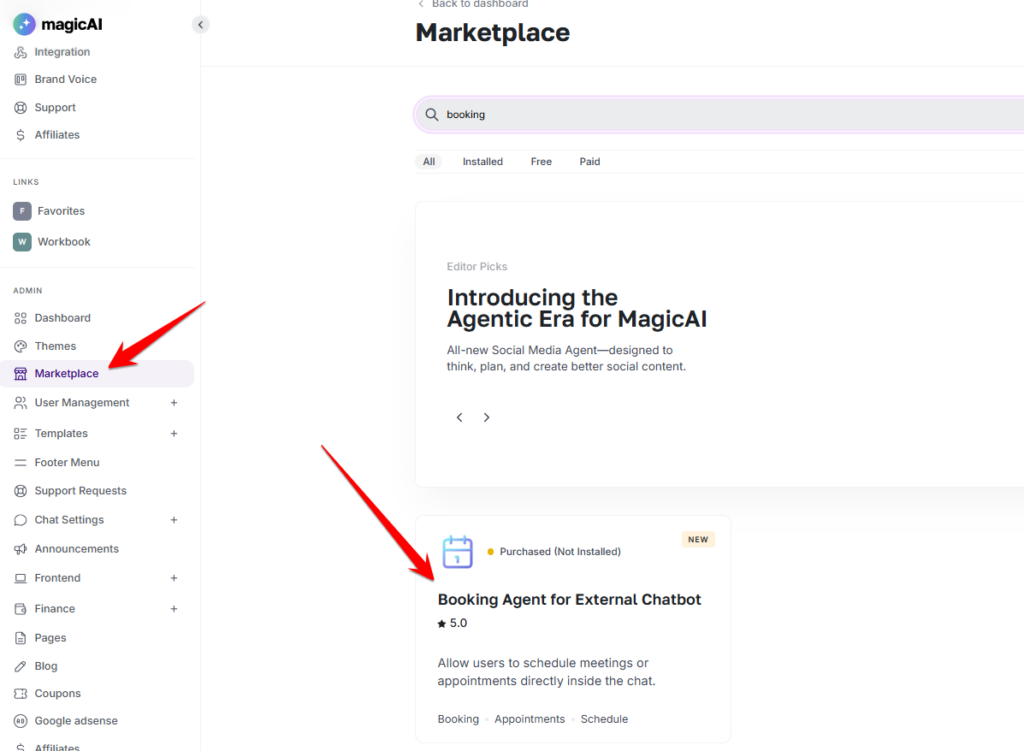Switch to the Free filter tab

tap(541, 162)
